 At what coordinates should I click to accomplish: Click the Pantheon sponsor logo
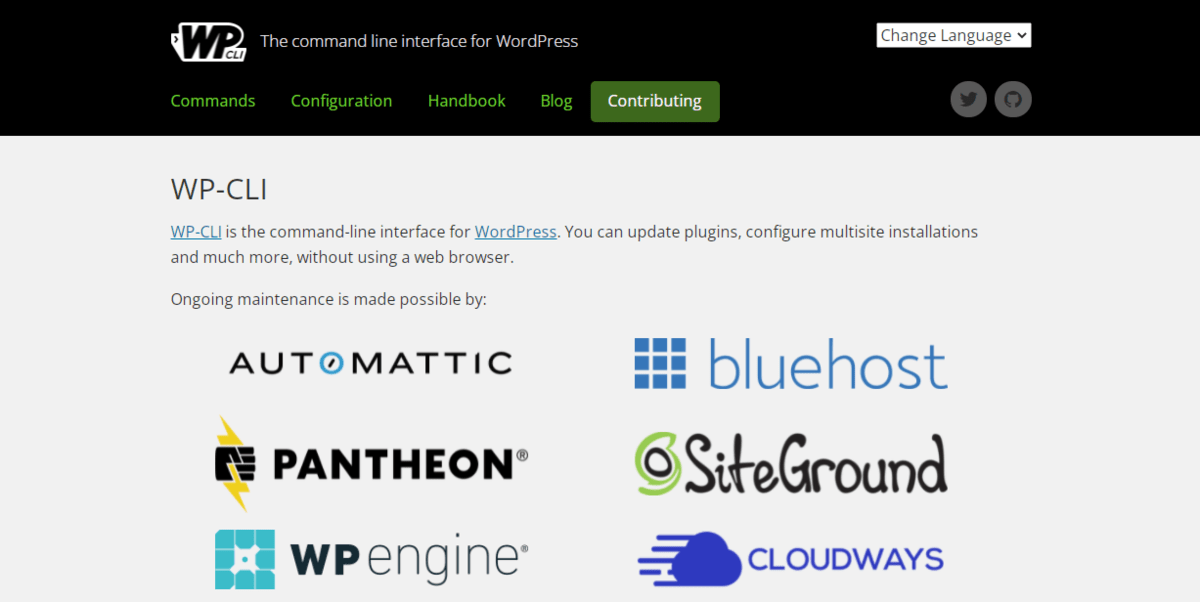tap(372, 463)
